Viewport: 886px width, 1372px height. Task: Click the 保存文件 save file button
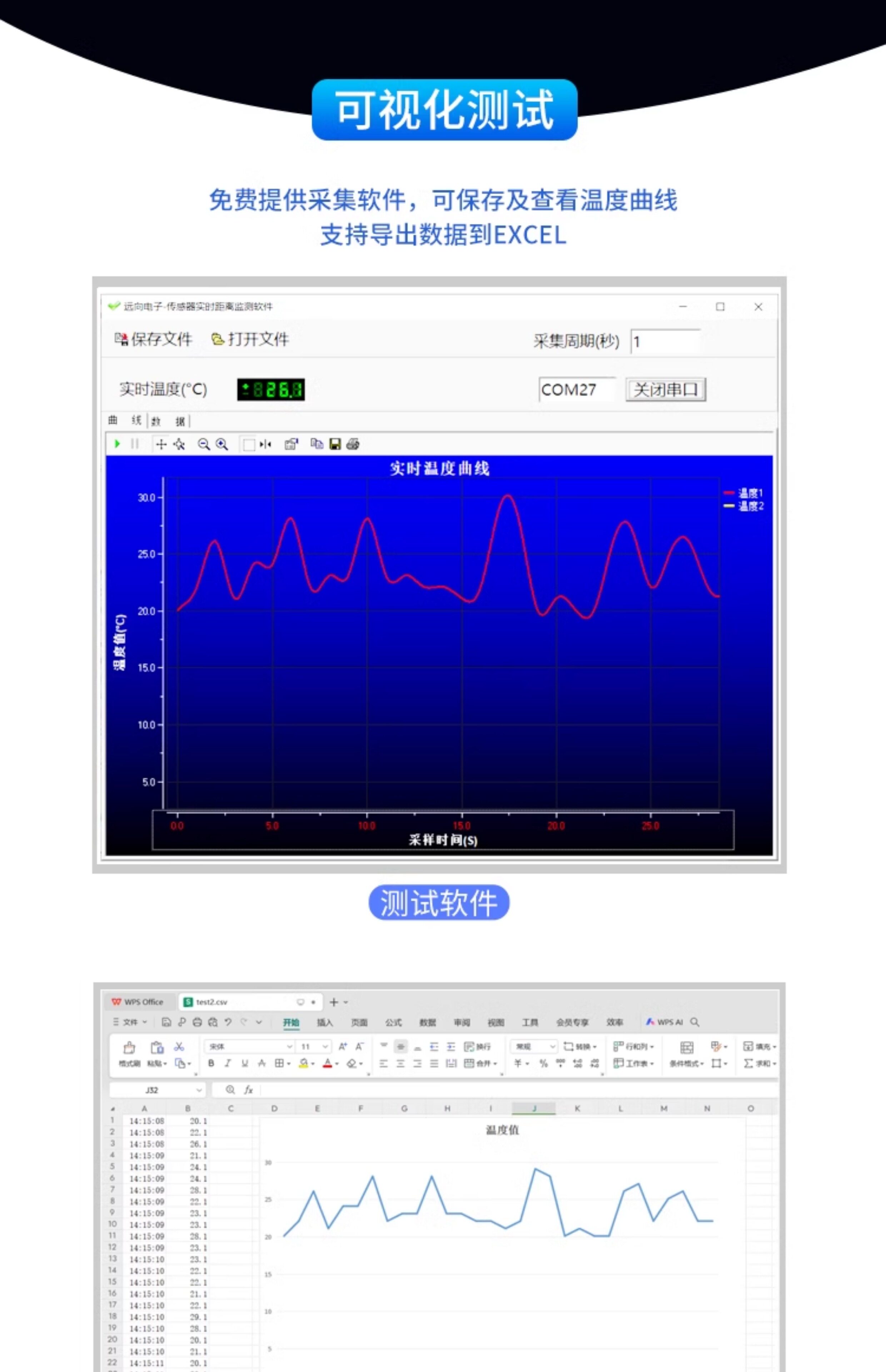[x=153, y=339]
